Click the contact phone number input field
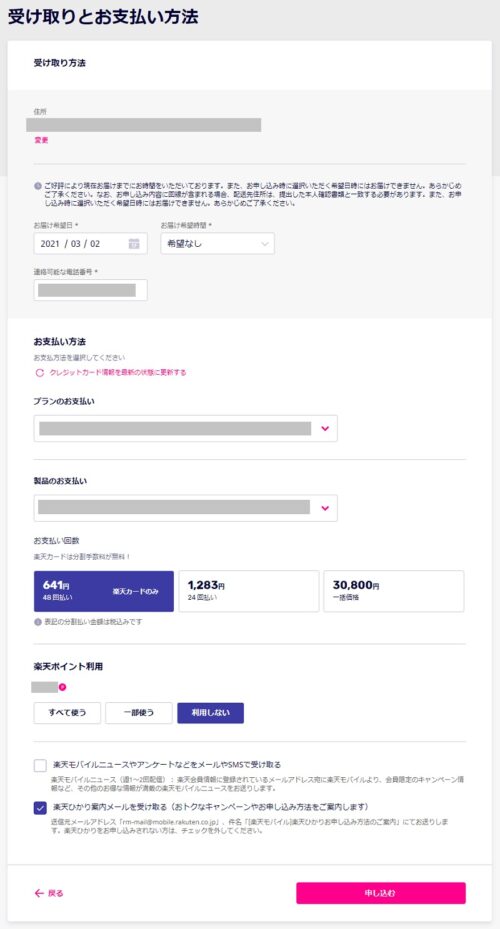500x929 pixels. 90,290
